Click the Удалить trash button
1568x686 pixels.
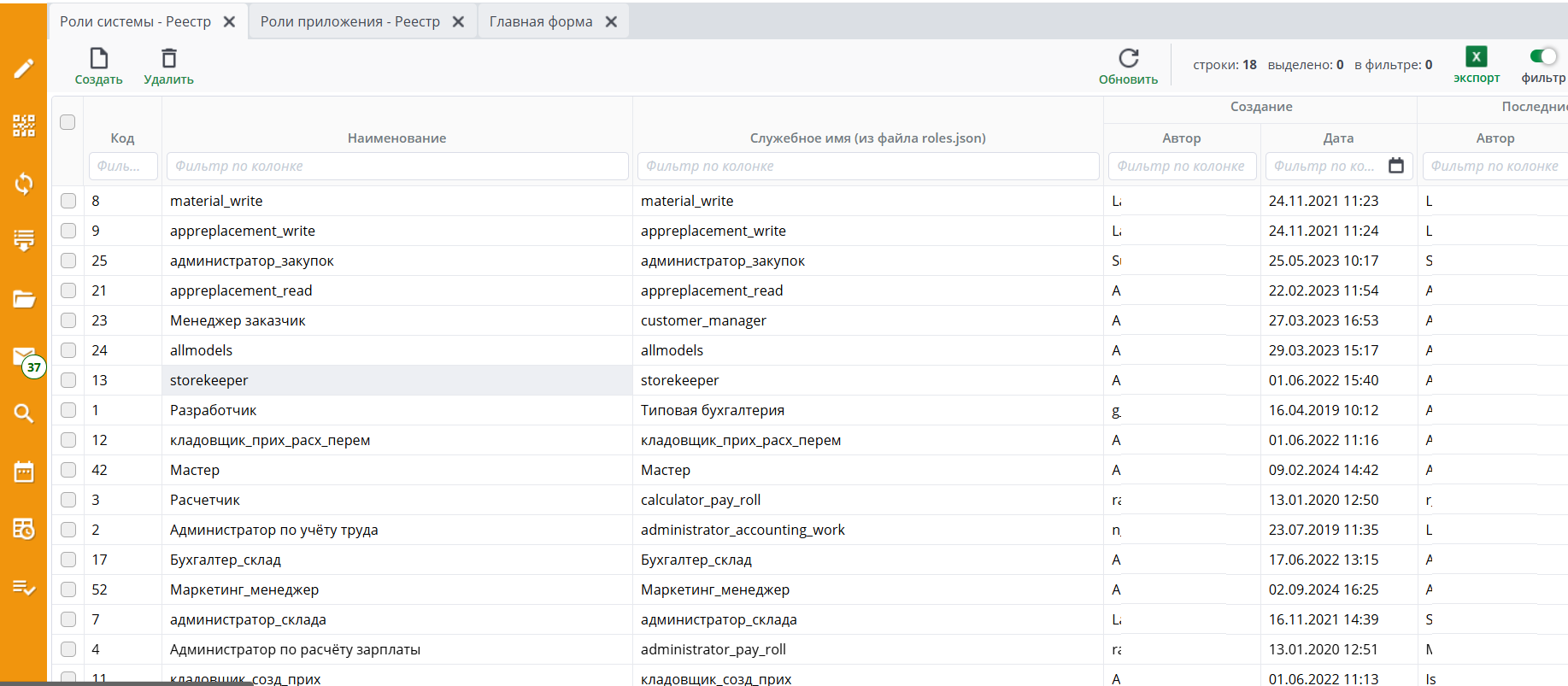pyautogui.click(x=169, y=67)
